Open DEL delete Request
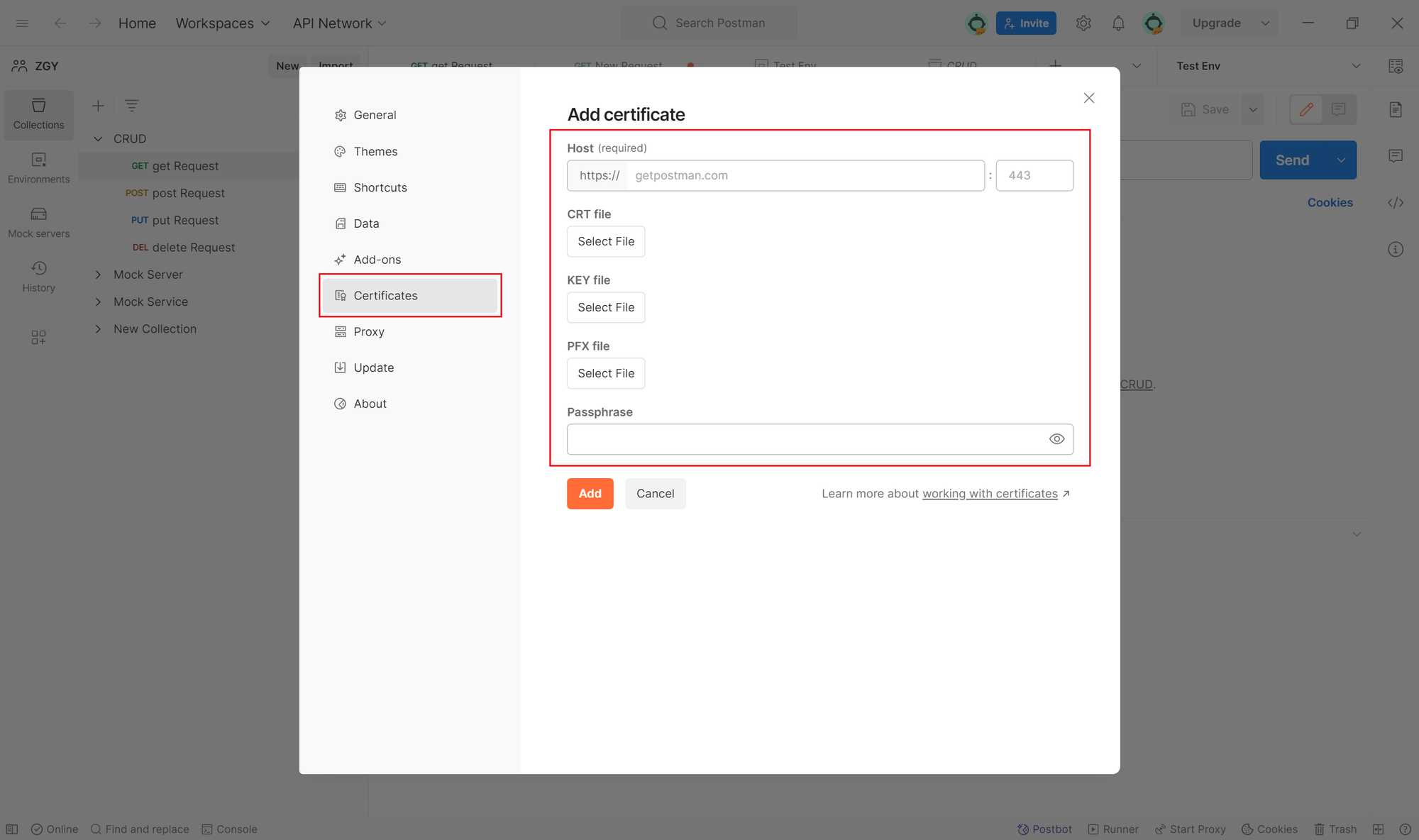Screen dimensions: 1419x840 [183, 248]
